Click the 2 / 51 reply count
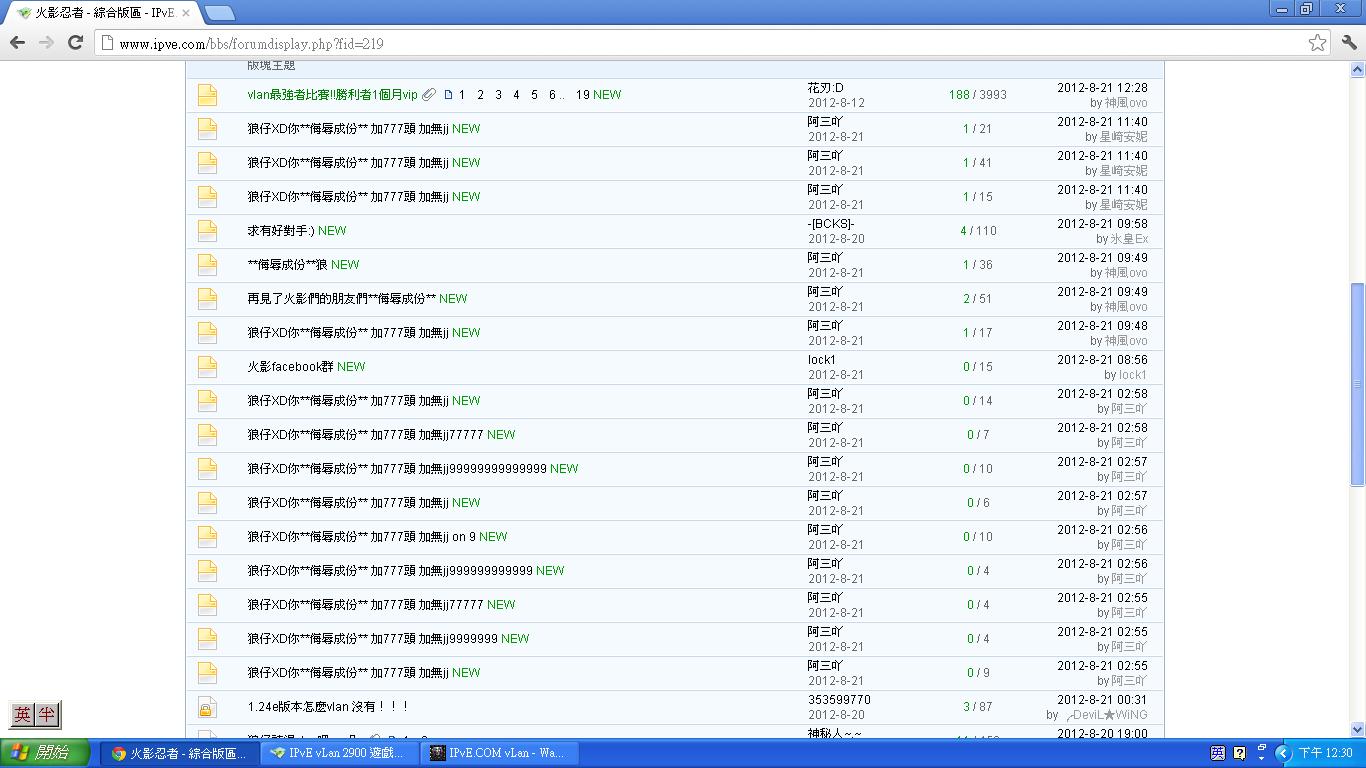The height and width of the screenshot is (768, 1366). (x=977, y=299)
